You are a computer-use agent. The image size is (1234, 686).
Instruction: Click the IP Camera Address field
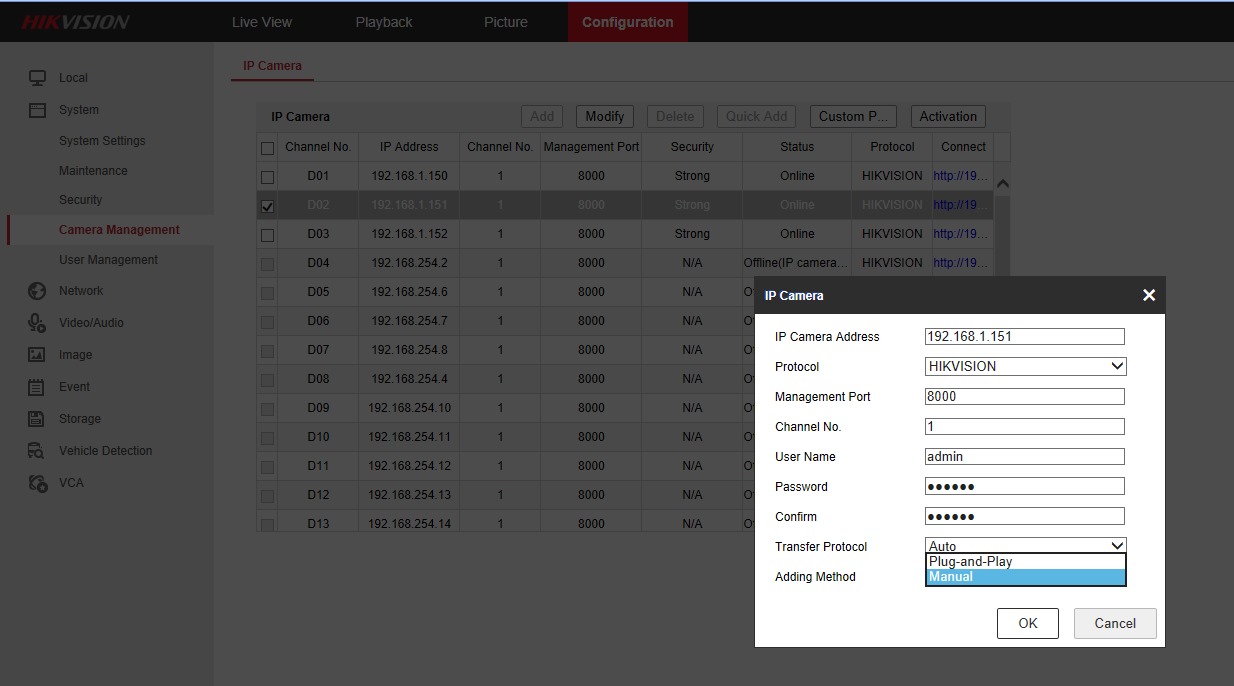point(1024,337)
